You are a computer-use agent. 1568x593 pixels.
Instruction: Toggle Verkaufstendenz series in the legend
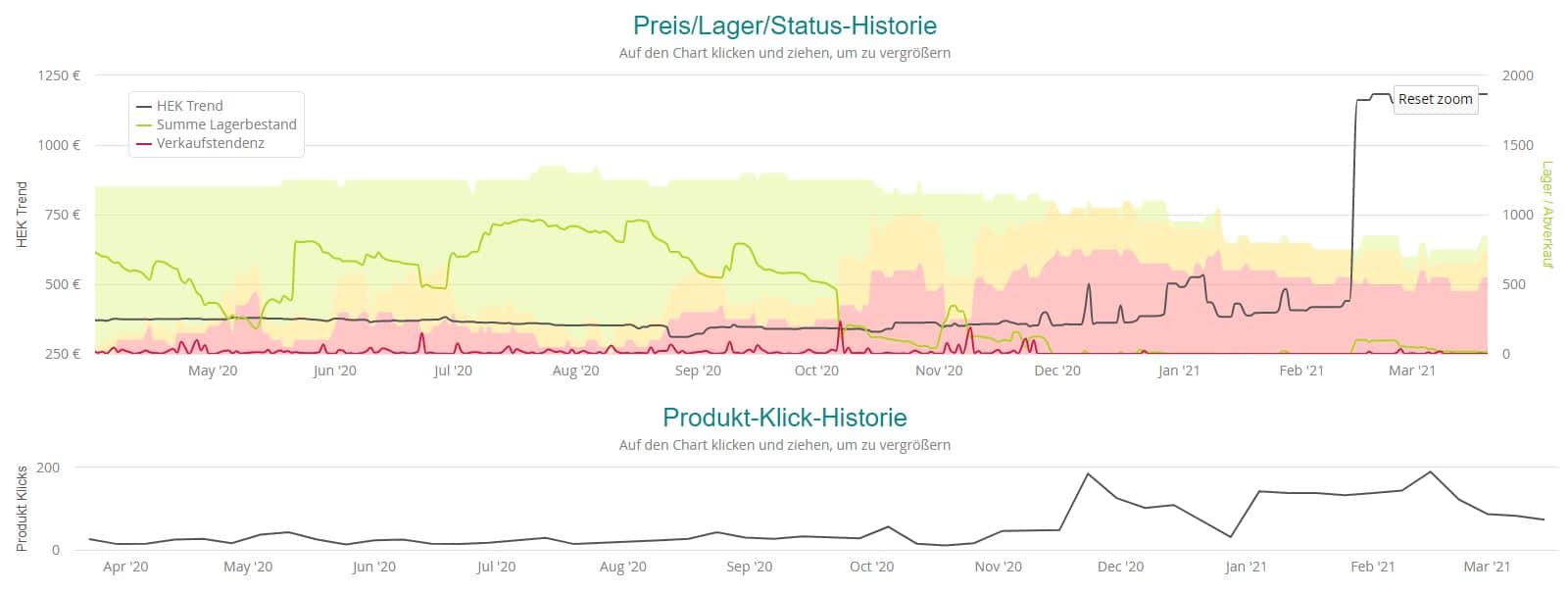coord(210,143)
